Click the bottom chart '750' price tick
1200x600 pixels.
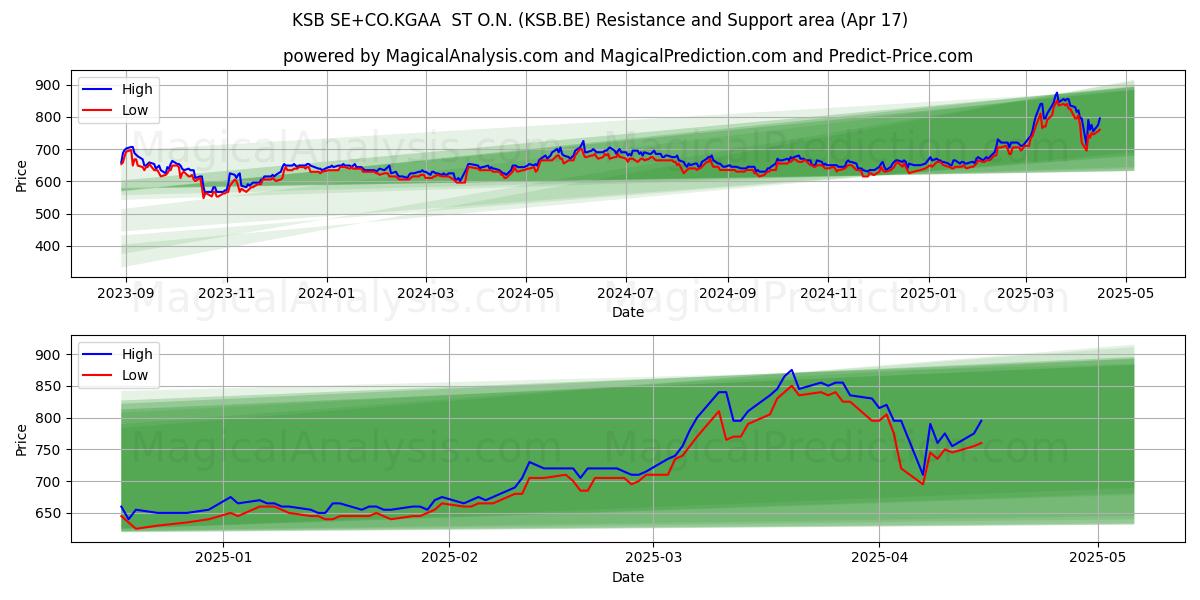[x=50, y=450]
